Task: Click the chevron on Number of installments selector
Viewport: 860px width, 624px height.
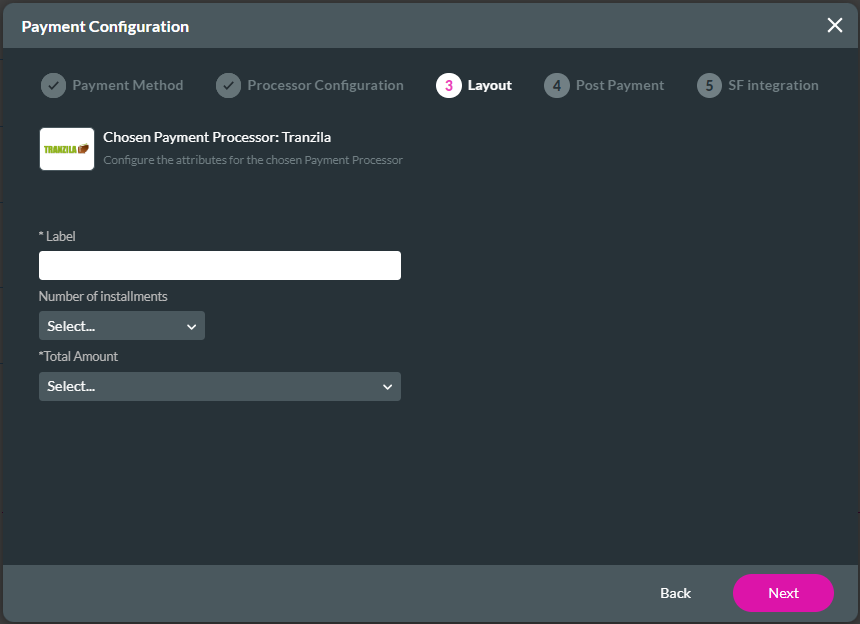Action: (x=192, y=325)
